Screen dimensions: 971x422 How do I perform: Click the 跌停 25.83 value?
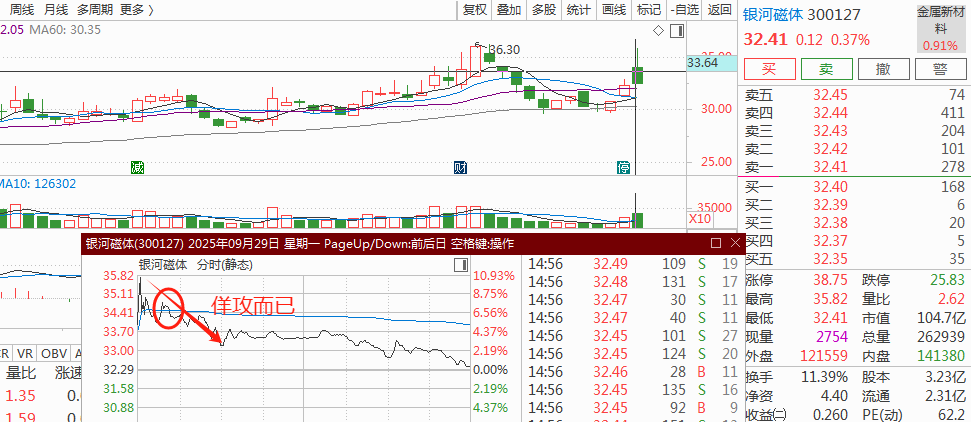click(x=946, y=281)
